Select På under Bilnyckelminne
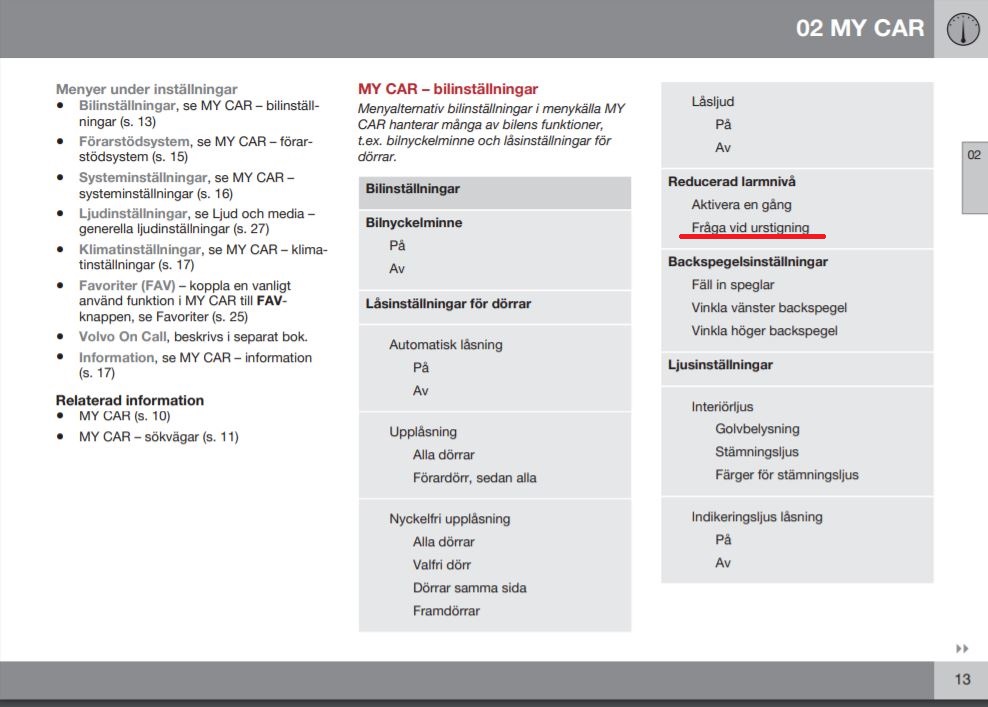988x707 pixels. [397, 246]
